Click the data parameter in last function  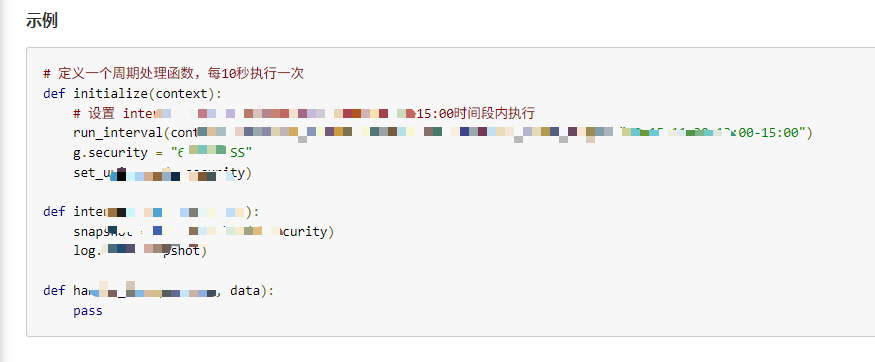click(x=245, y=291)
